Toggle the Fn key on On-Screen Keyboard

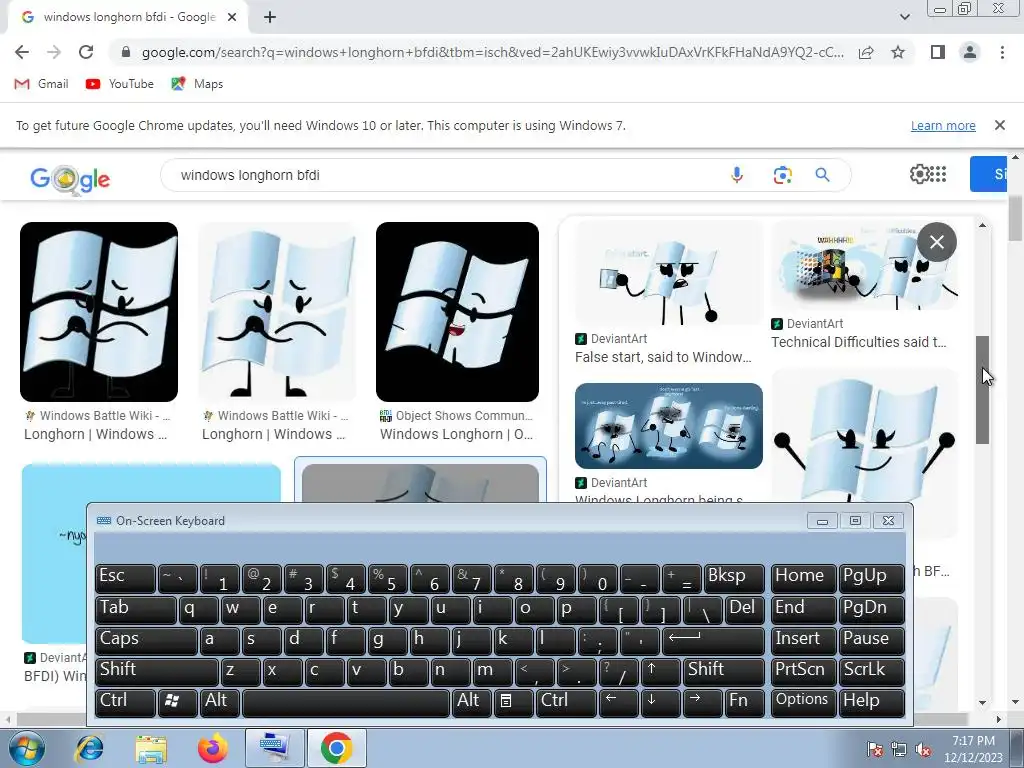tap(744, 702)
